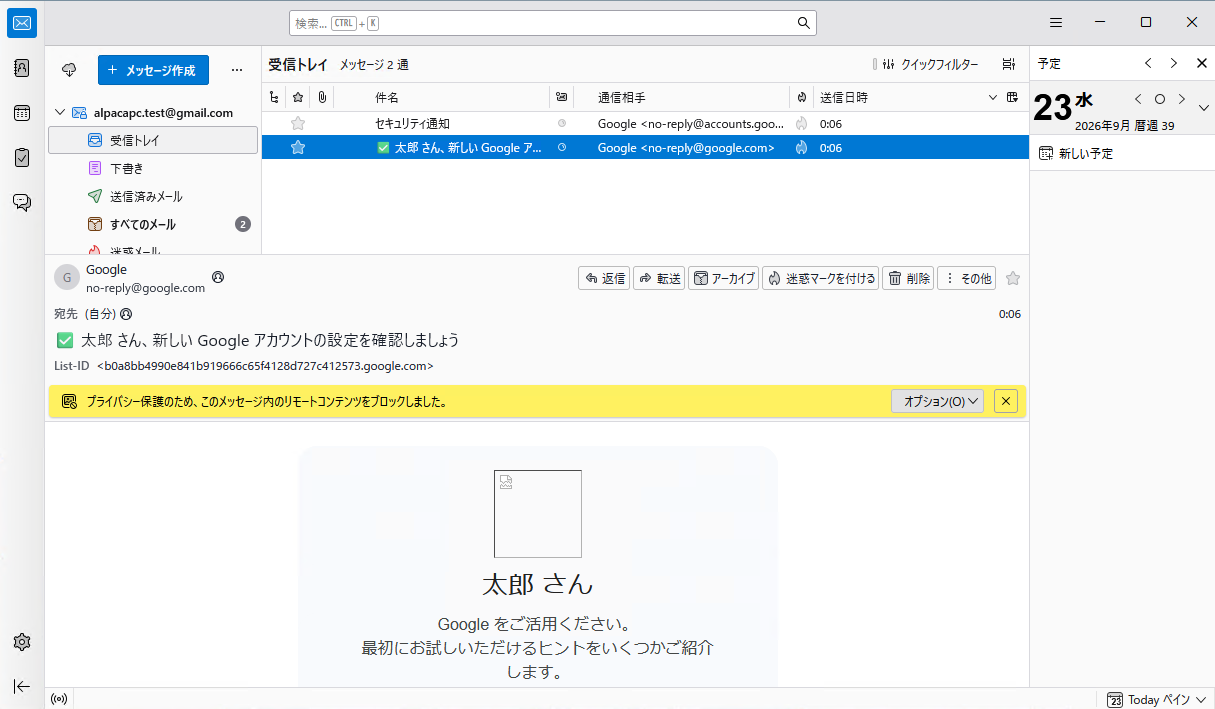Go to next day in Today pane
Screen dimensions: 1215x709
click(1182, 99)
